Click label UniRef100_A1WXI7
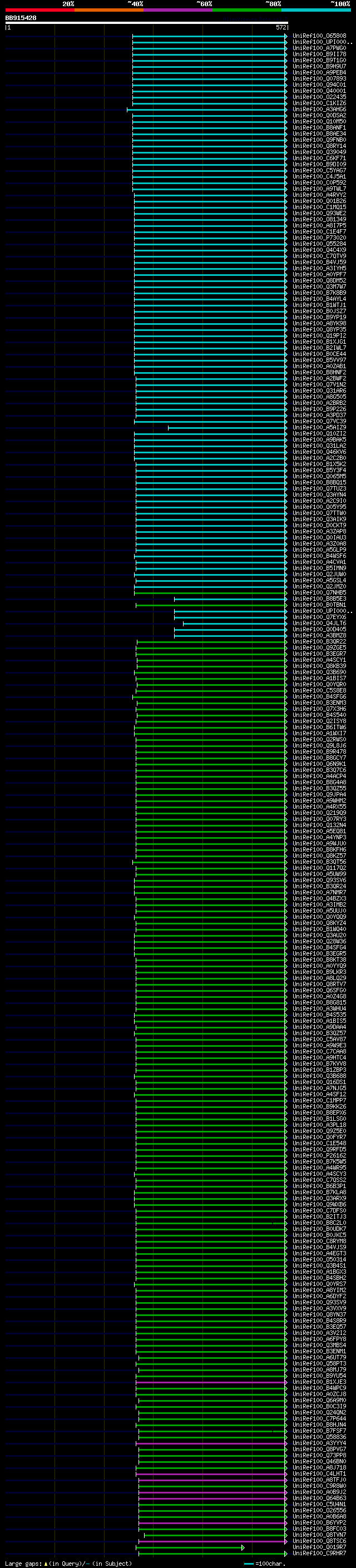 point(319,734)
